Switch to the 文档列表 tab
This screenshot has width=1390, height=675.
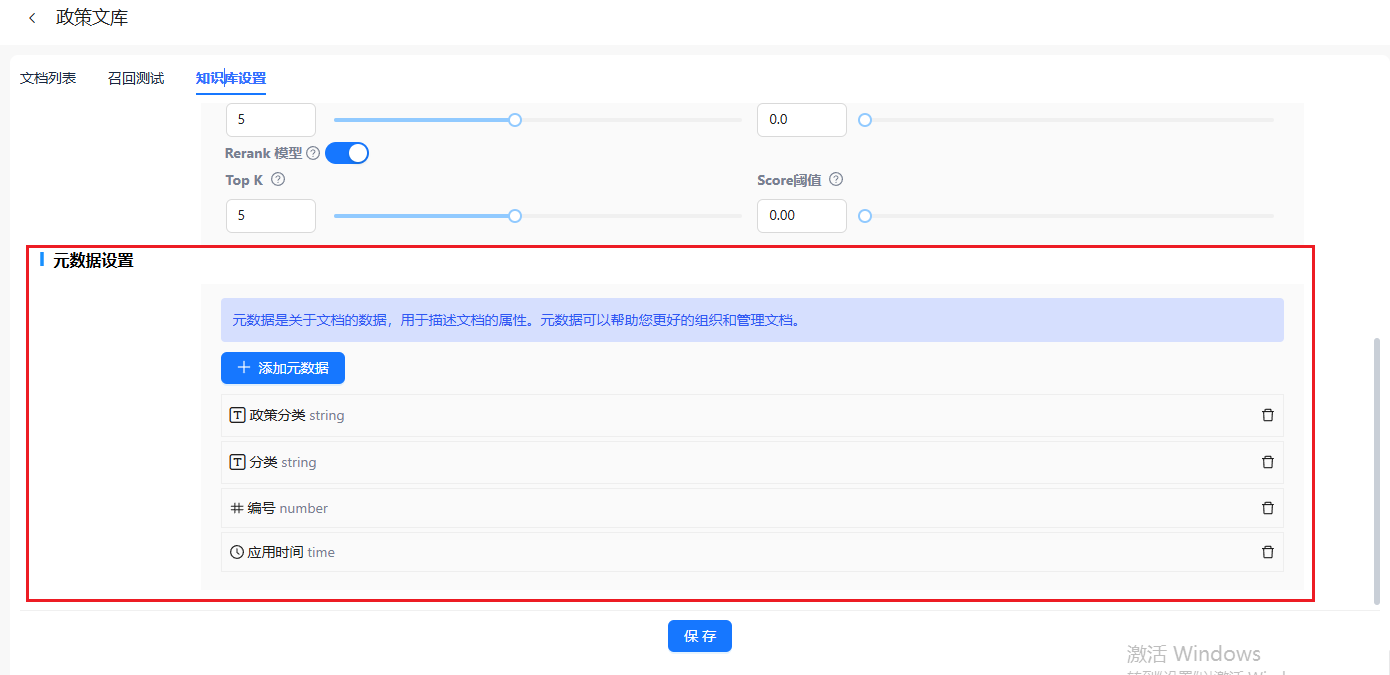coord(48,78)
